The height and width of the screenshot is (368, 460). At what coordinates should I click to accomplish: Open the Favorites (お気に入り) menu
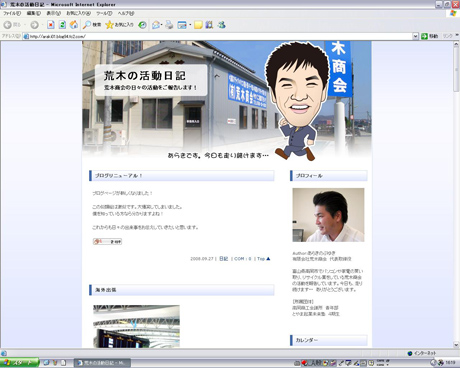(78, 13)
